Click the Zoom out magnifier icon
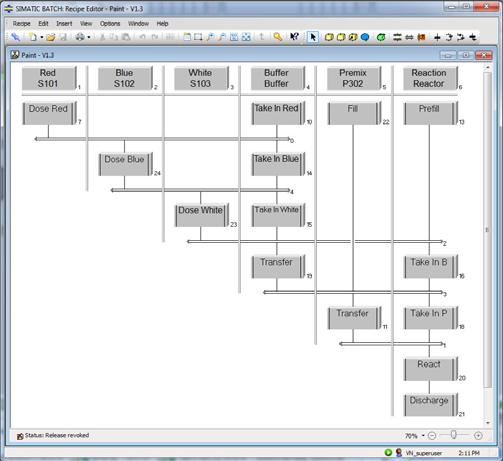This screenshot has width=503, height=461. tap(222, 37)
